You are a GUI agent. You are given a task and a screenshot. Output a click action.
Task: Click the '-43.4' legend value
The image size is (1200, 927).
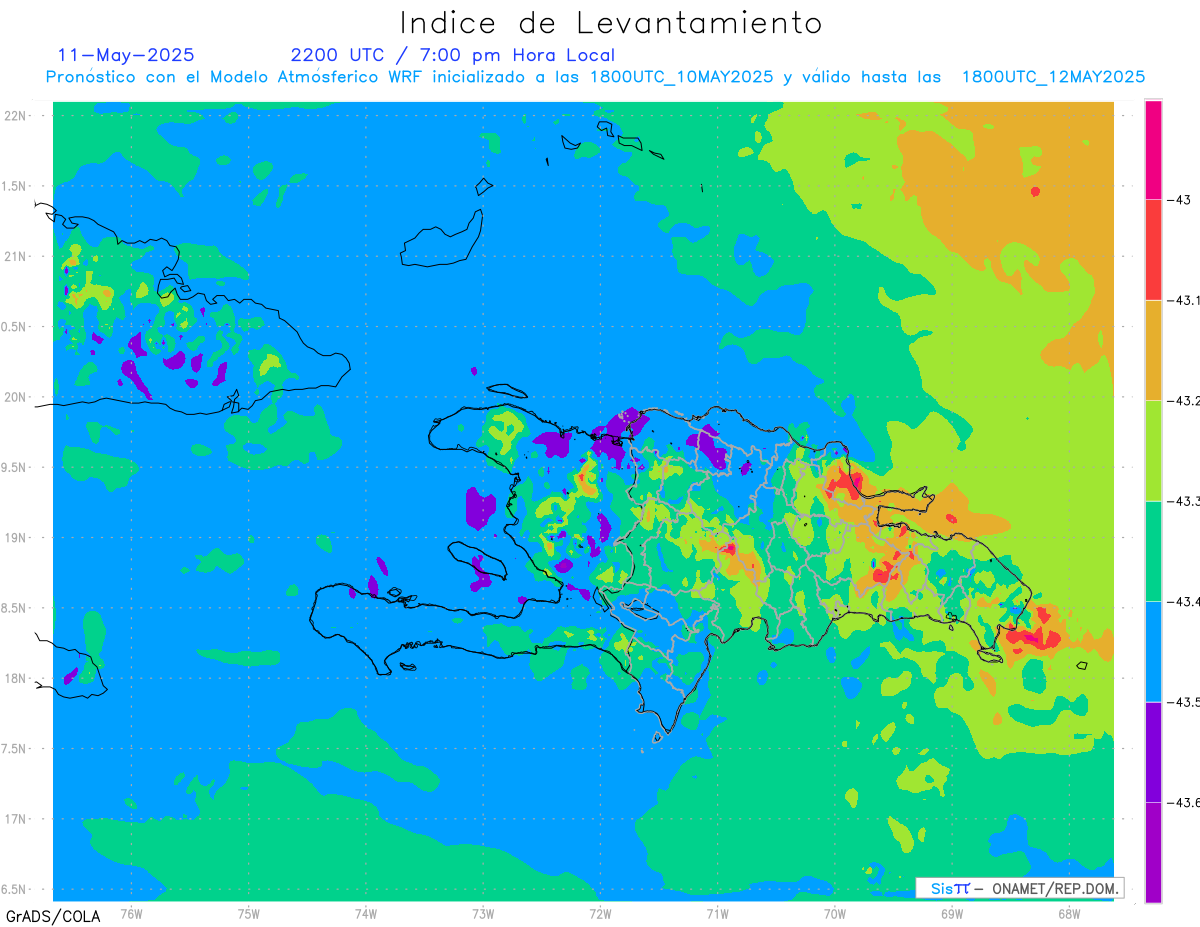coord(1184,602)
